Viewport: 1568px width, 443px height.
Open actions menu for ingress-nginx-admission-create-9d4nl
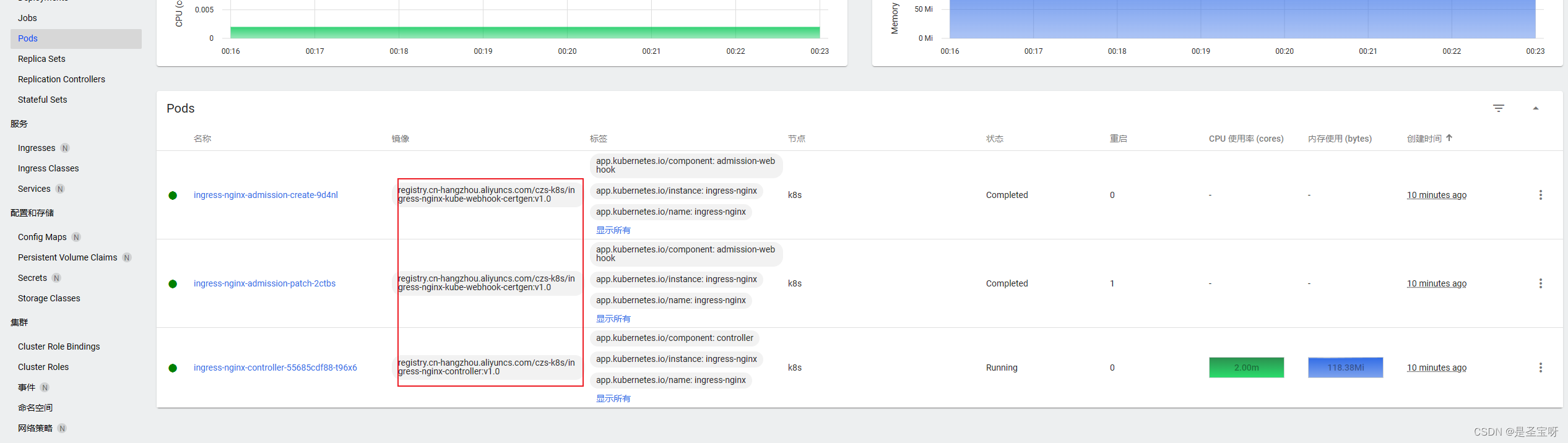coord(1541,195)
